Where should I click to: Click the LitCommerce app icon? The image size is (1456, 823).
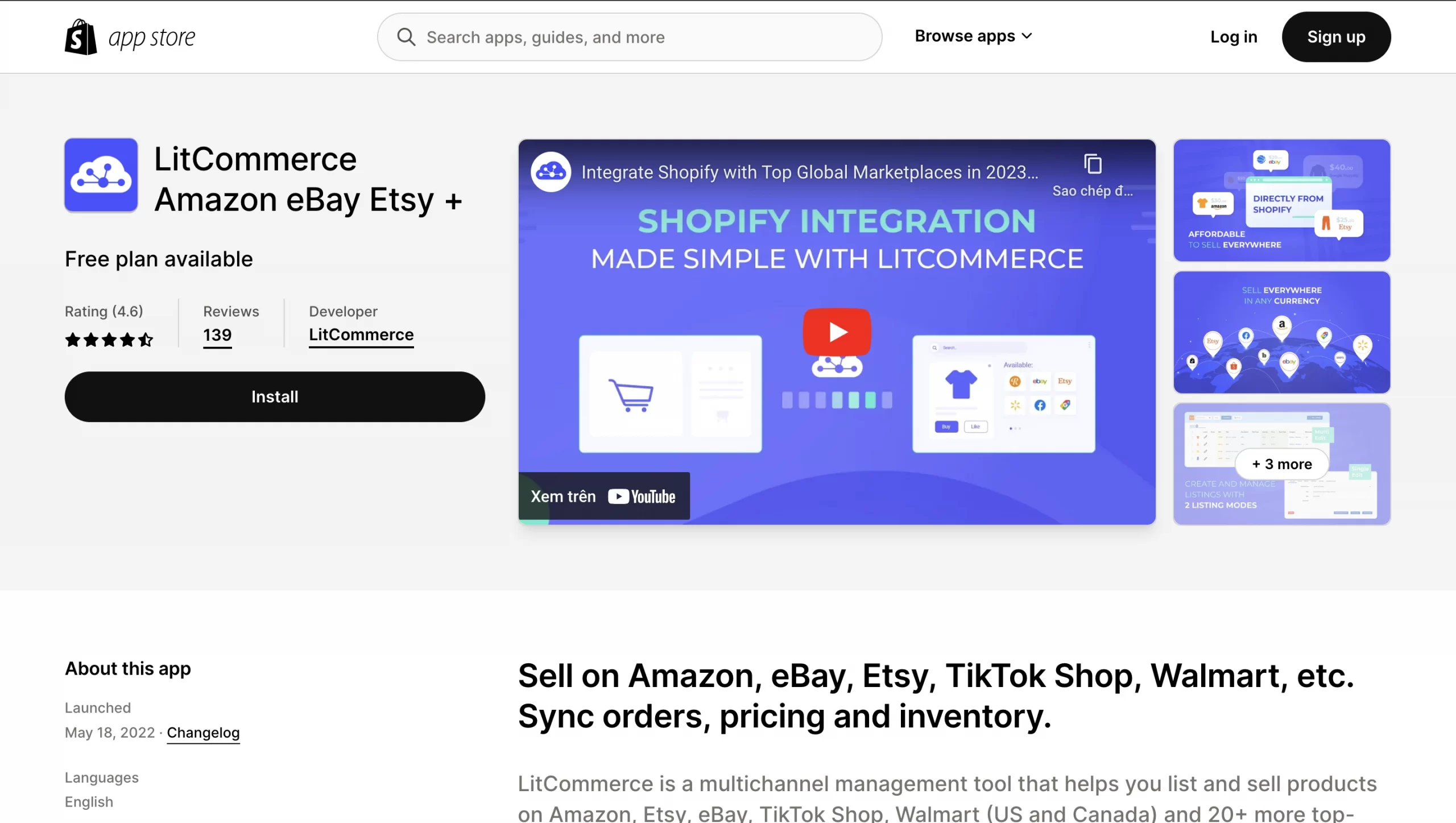pyautogui.click(x=101, y=174)
